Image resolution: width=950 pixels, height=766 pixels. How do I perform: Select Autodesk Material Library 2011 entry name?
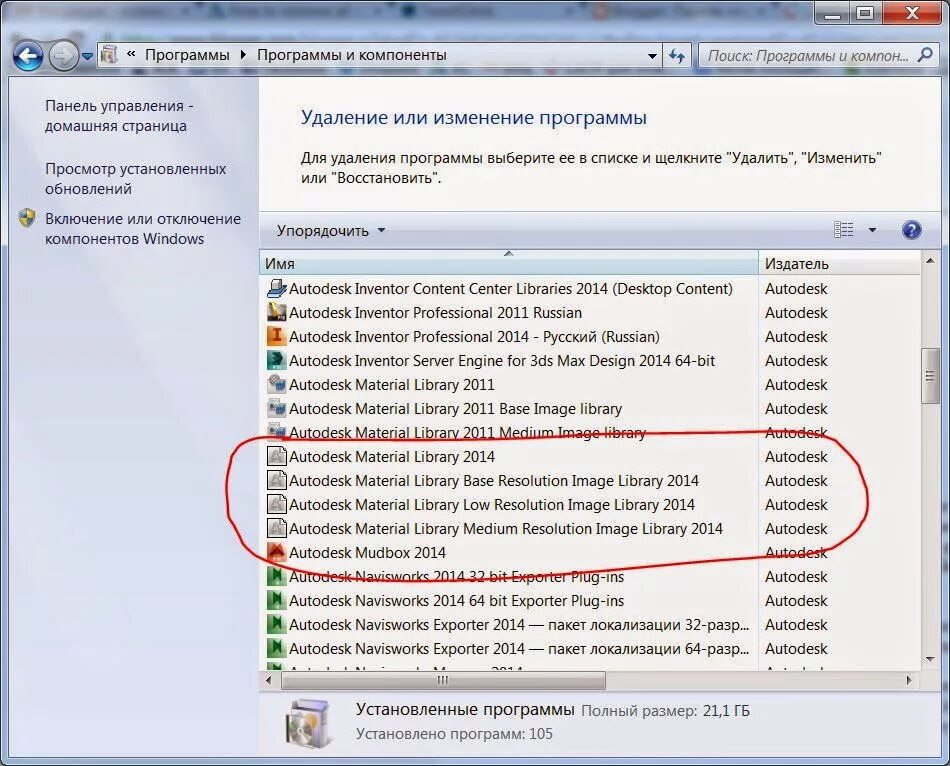click(392, 385)
